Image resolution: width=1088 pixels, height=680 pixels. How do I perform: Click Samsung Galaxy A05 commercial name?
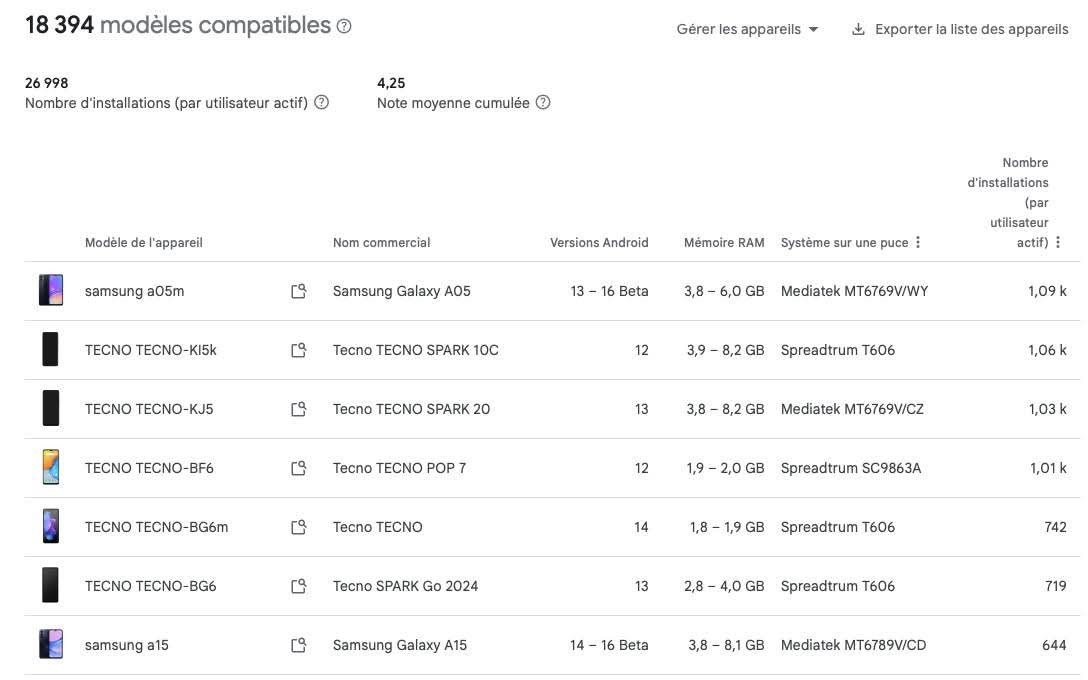point(402,291)
